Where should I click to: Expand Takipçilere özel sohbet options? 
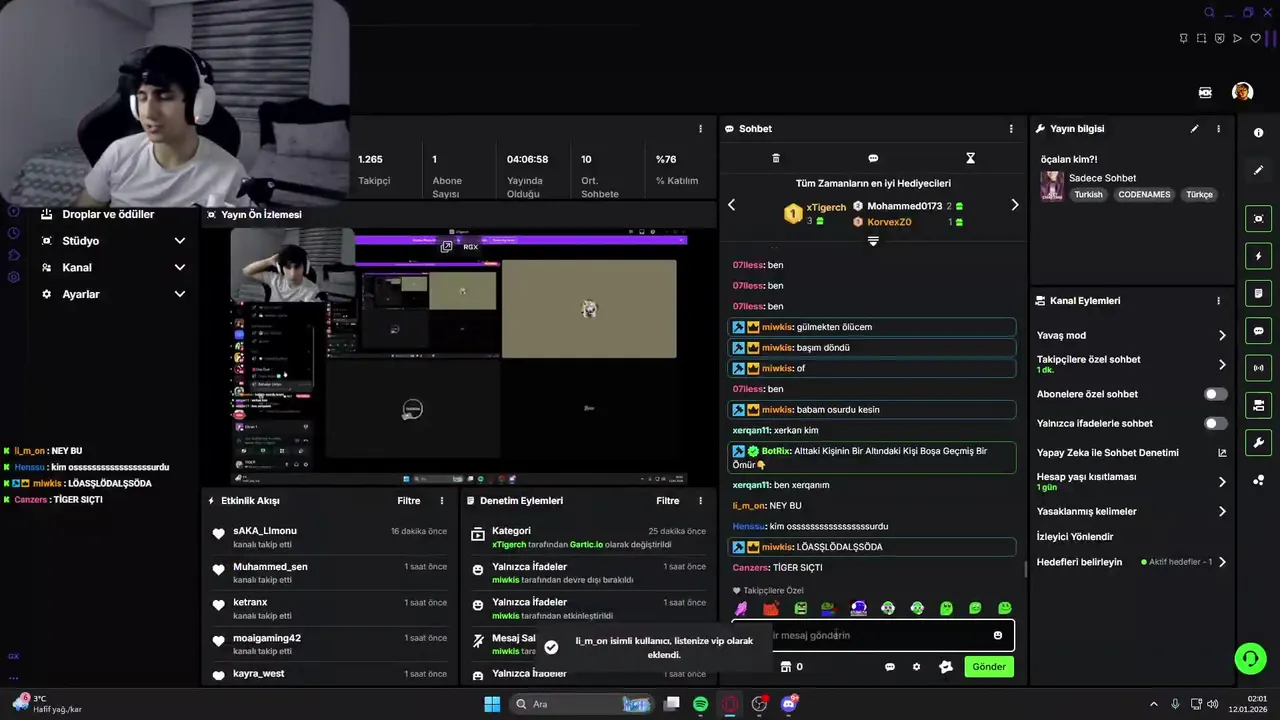(1222, 364)
